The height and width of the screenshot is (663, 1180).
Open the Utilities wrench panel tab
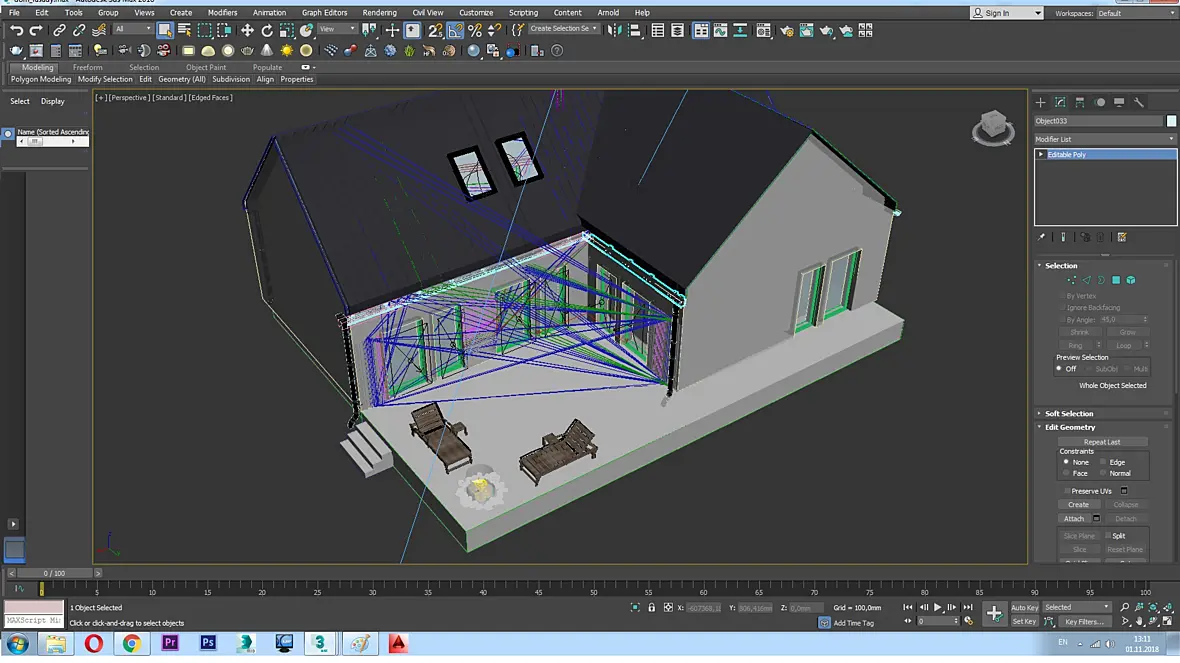coord(1139,102)
